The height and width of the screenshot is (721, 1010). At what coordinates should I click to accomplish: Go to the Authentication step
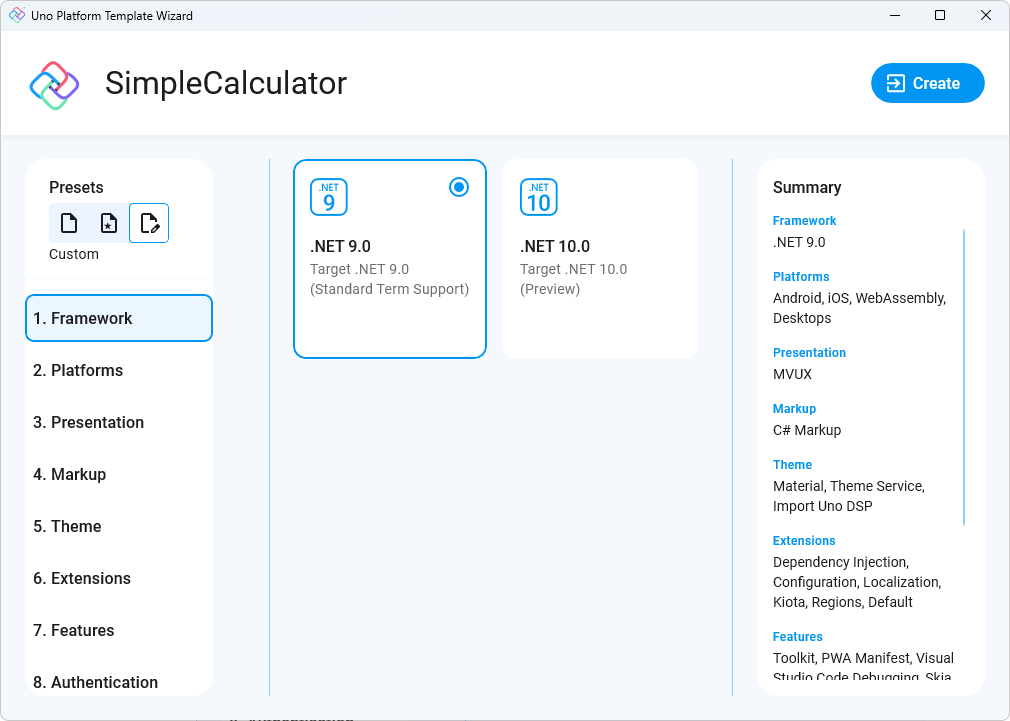(119, 682)
